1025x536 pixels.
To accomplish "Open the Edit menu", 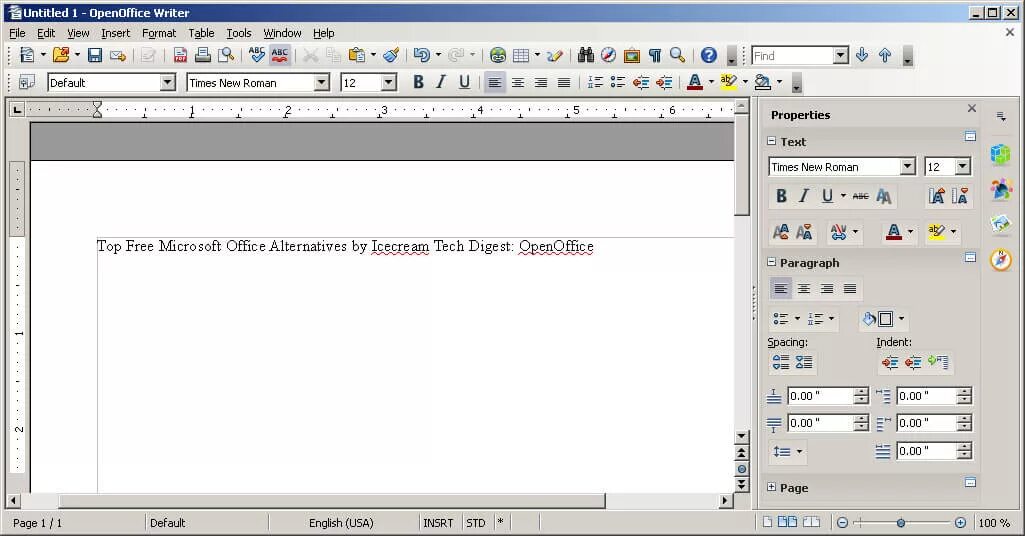I will 46,33.
